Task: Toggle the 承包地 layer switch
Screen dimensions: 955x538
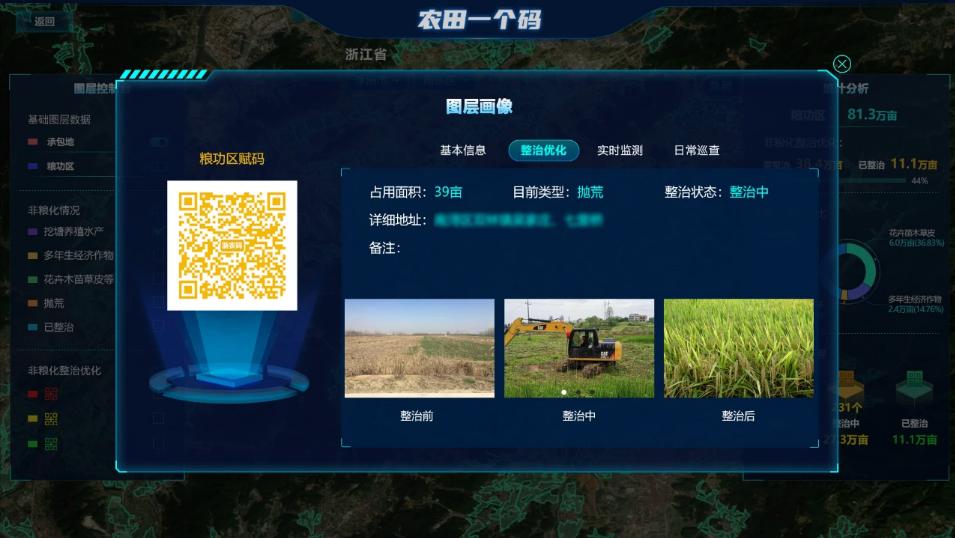Action: 158,142
